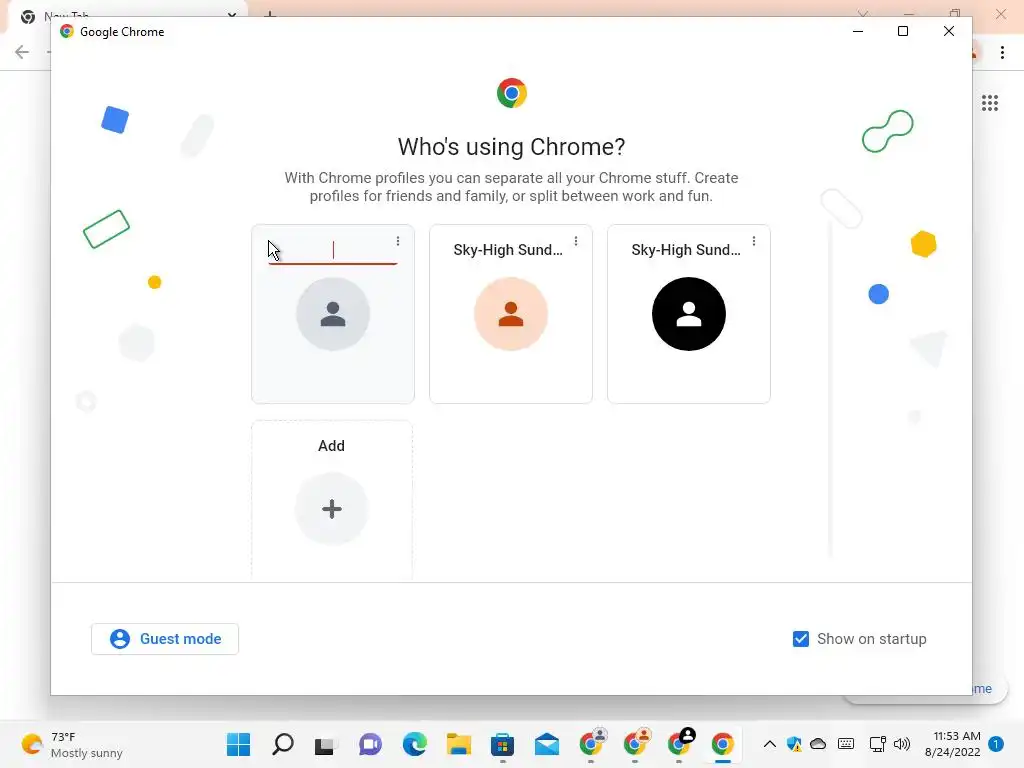Image resolution: width=1024 pixels, height=768 pixels.
Task: Open Windows Security tray icon
Action: [794, 744]
